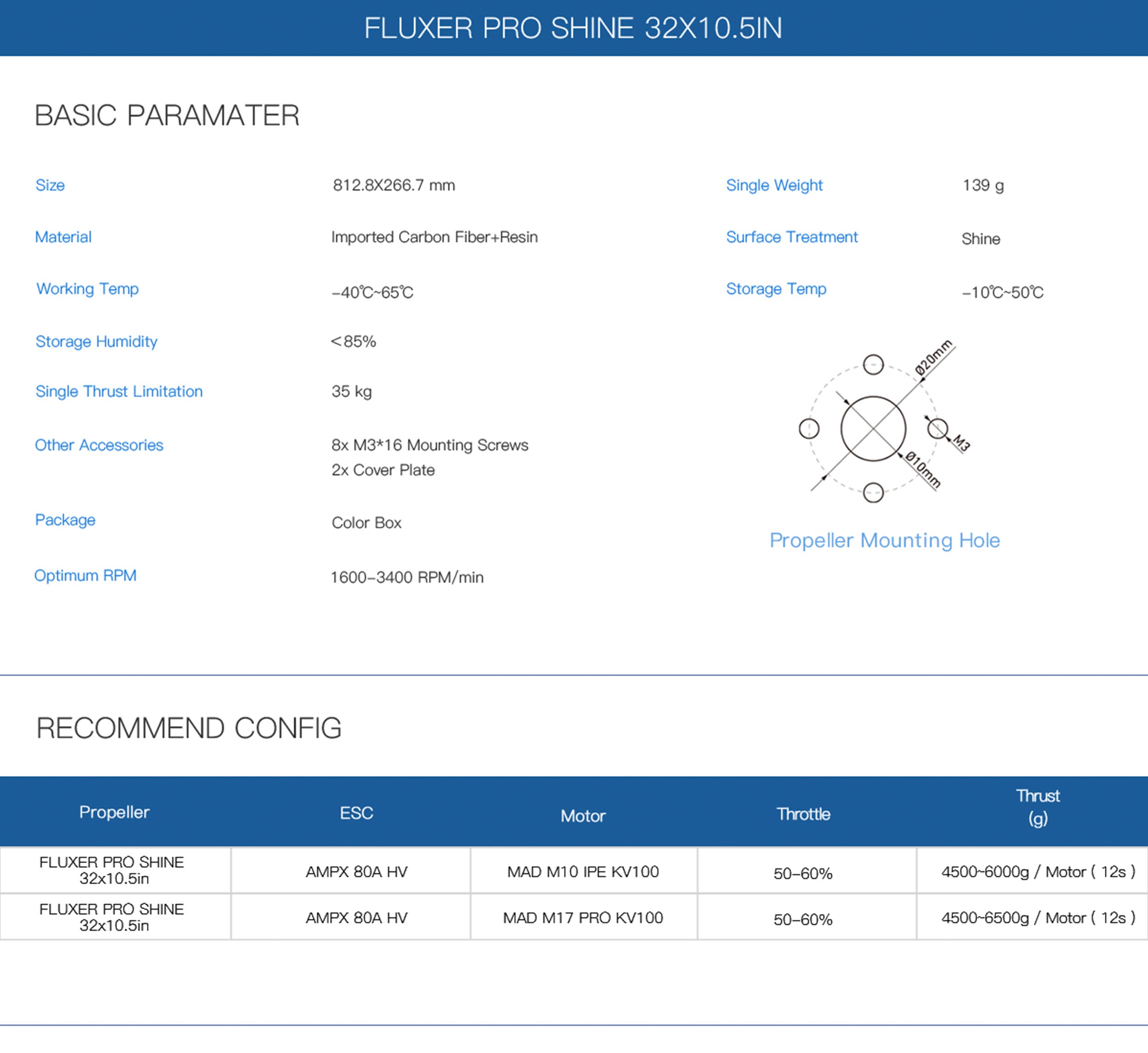Click the Motor column header

[x=583, y=816]
